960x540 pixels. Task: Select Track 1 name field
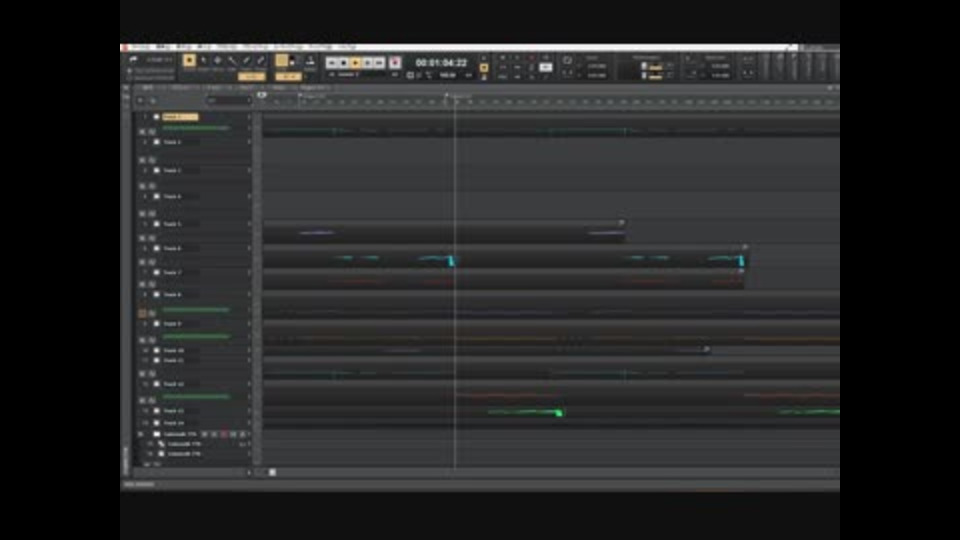pos(180,116)
